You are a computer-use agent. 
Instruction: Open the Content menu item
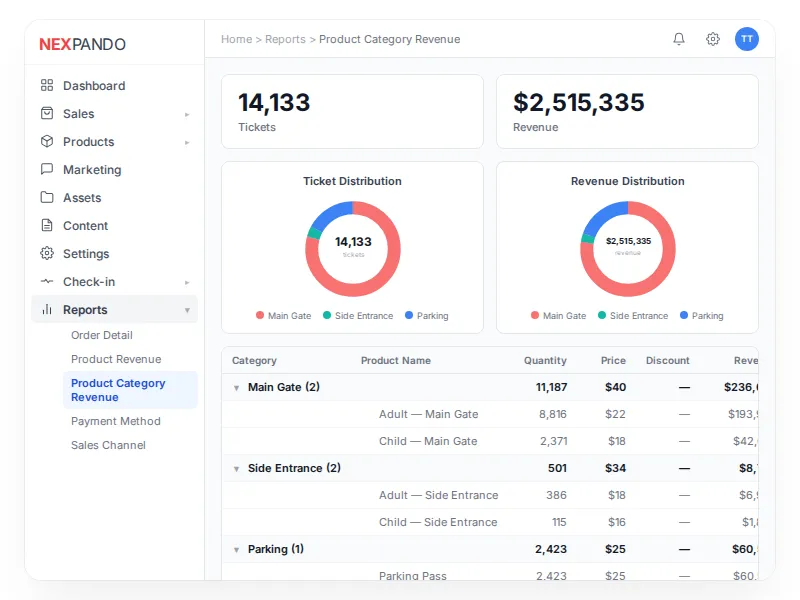coord(114,226)
